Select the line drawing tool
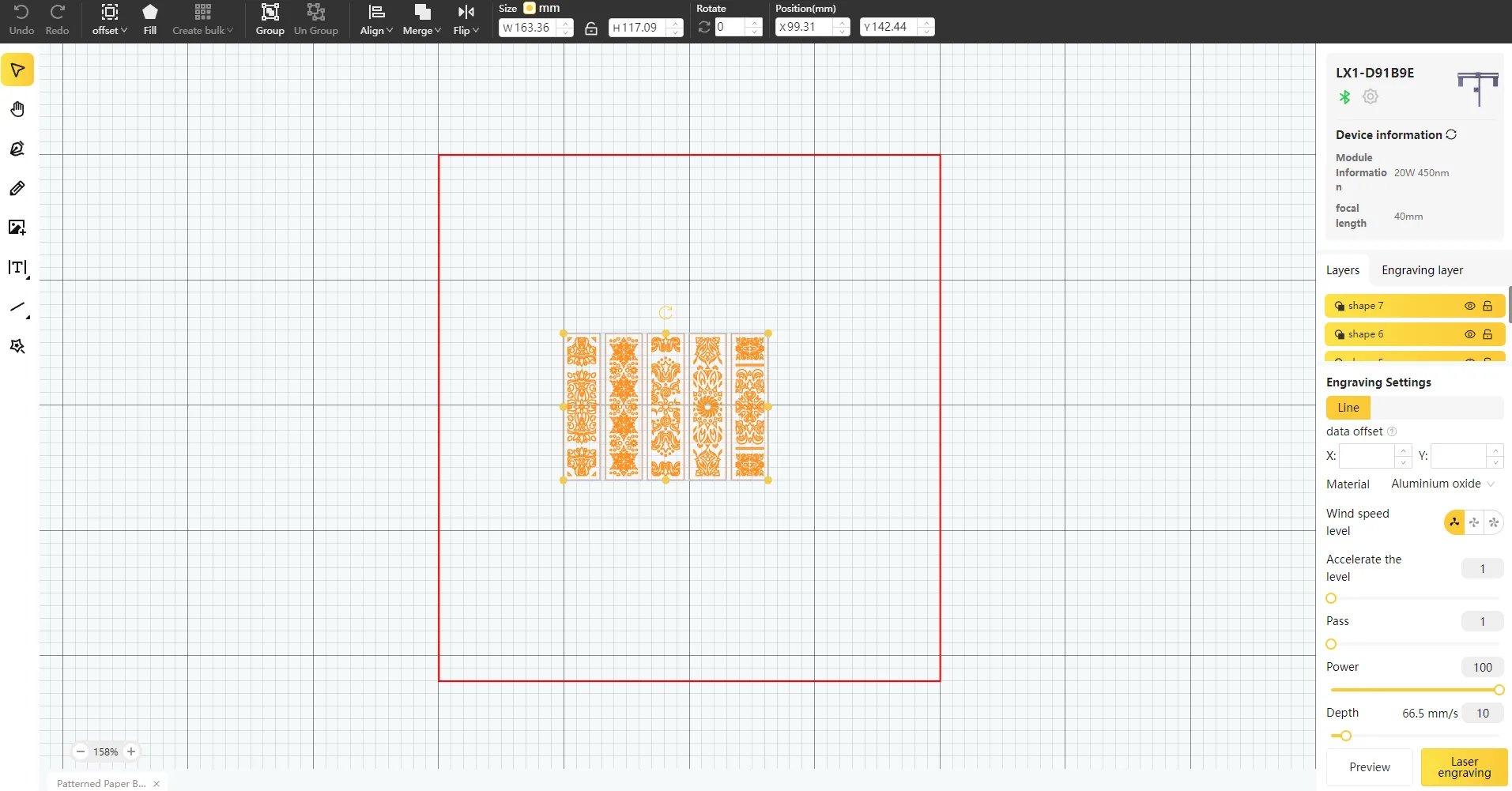This screenshot has height=791, width=1512. tap(17, 307)
